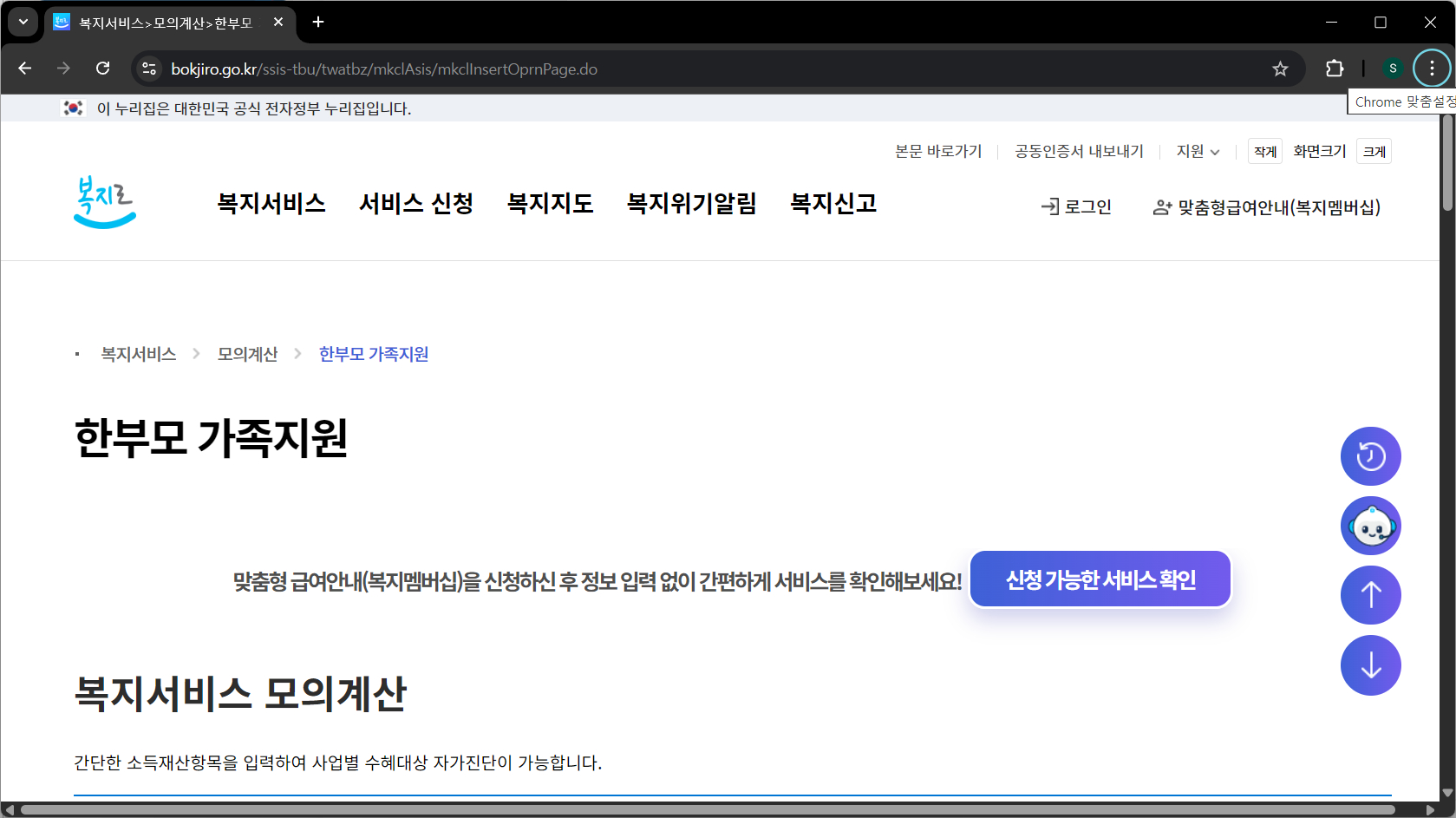1456x818 pixels.
Task: Decrease screen size with 작게 button
Action: [1265, 152]
